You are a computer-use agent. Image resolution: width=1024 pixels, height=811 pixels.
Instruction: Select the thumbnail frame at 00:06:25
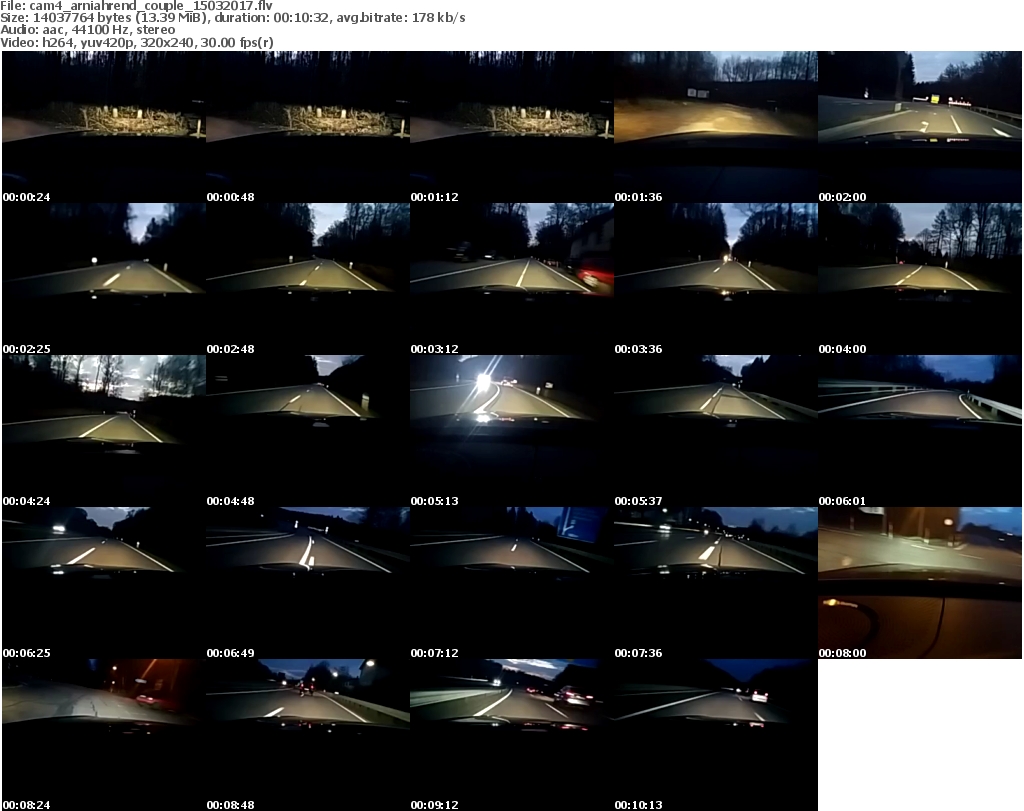(104, 583)
